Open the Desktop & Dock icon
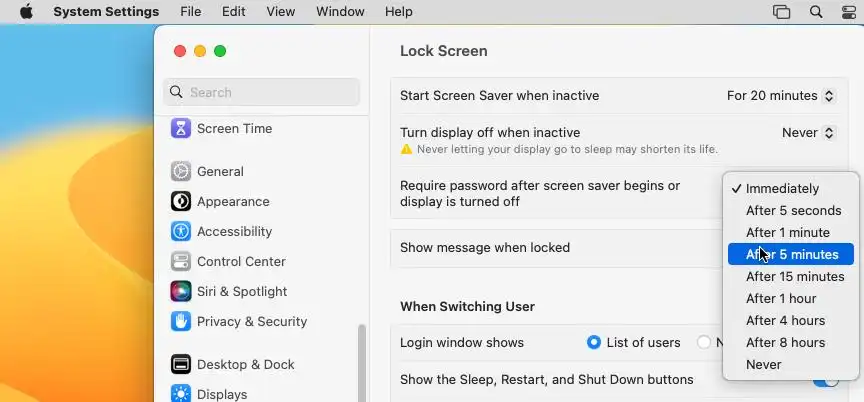The image size is (864, 402). coord(181,364)
